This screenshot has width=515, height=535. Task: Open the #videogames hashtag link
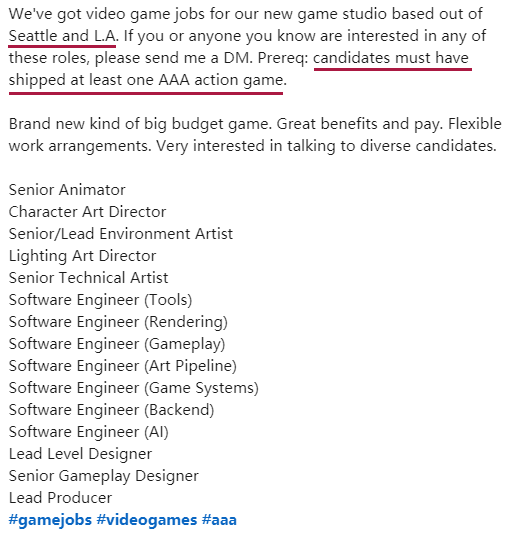(x=147, y=520)
